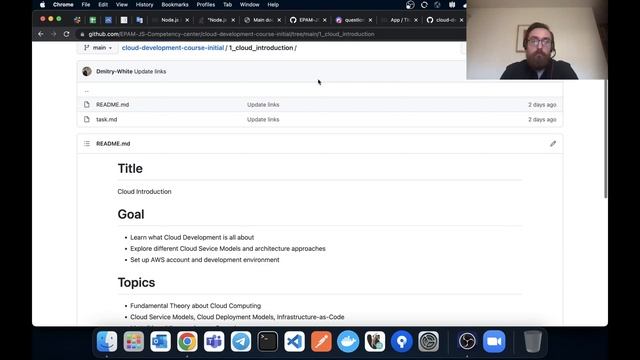
Task: Click the Title heading in README
Action: pos(130,169)
